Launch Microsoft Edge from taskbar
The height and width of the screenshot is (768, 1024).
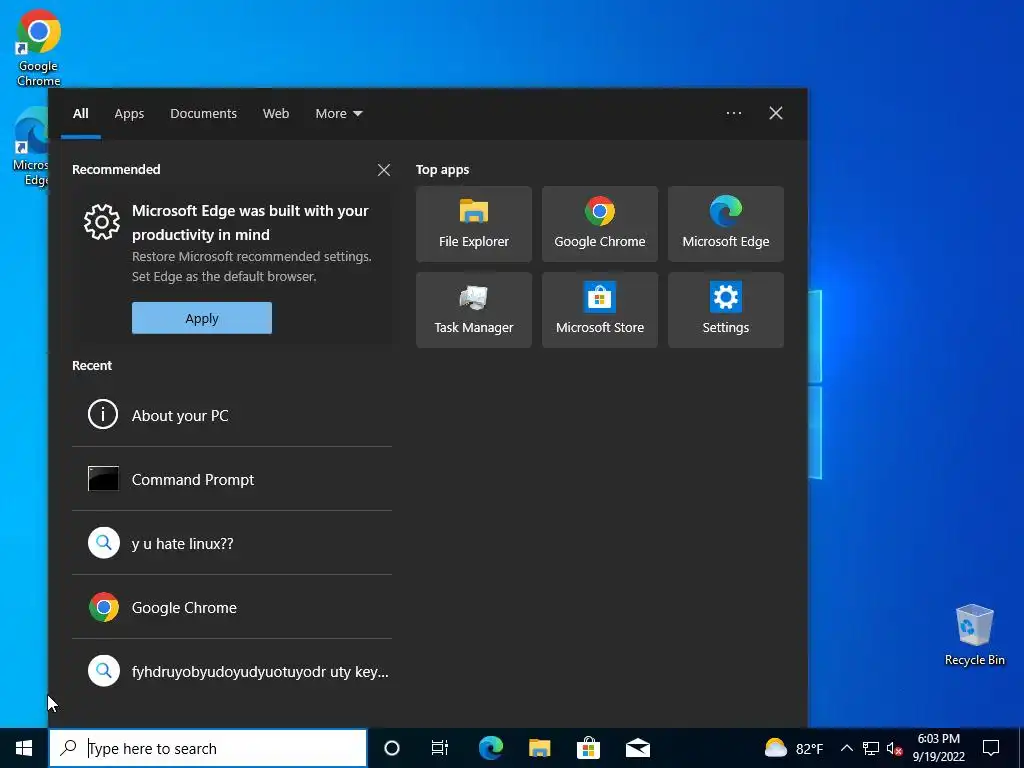coord(491,748)
